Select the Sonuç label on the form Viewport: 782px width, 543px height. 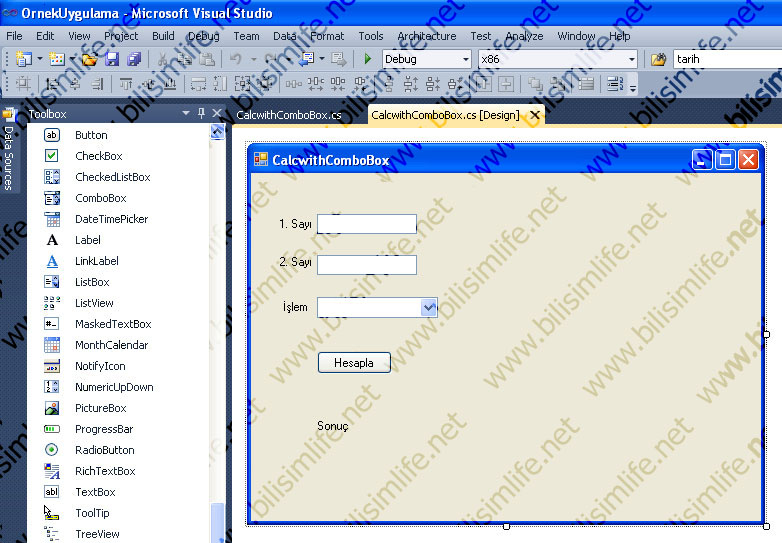point(333,426)
